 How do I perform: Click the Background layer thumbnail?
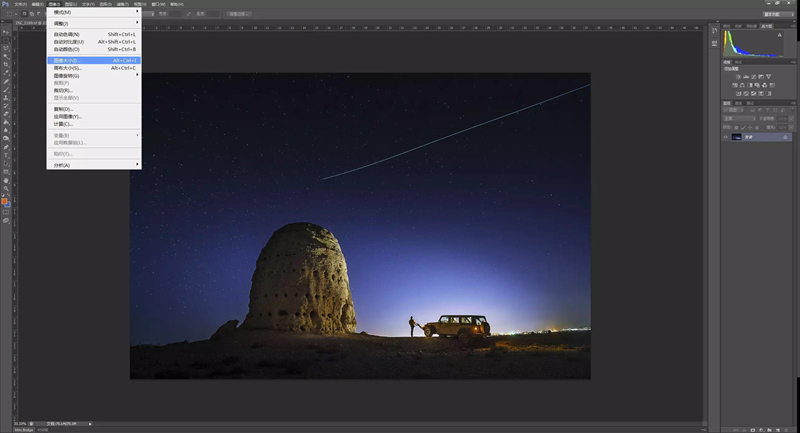click(x=737, y=137)
